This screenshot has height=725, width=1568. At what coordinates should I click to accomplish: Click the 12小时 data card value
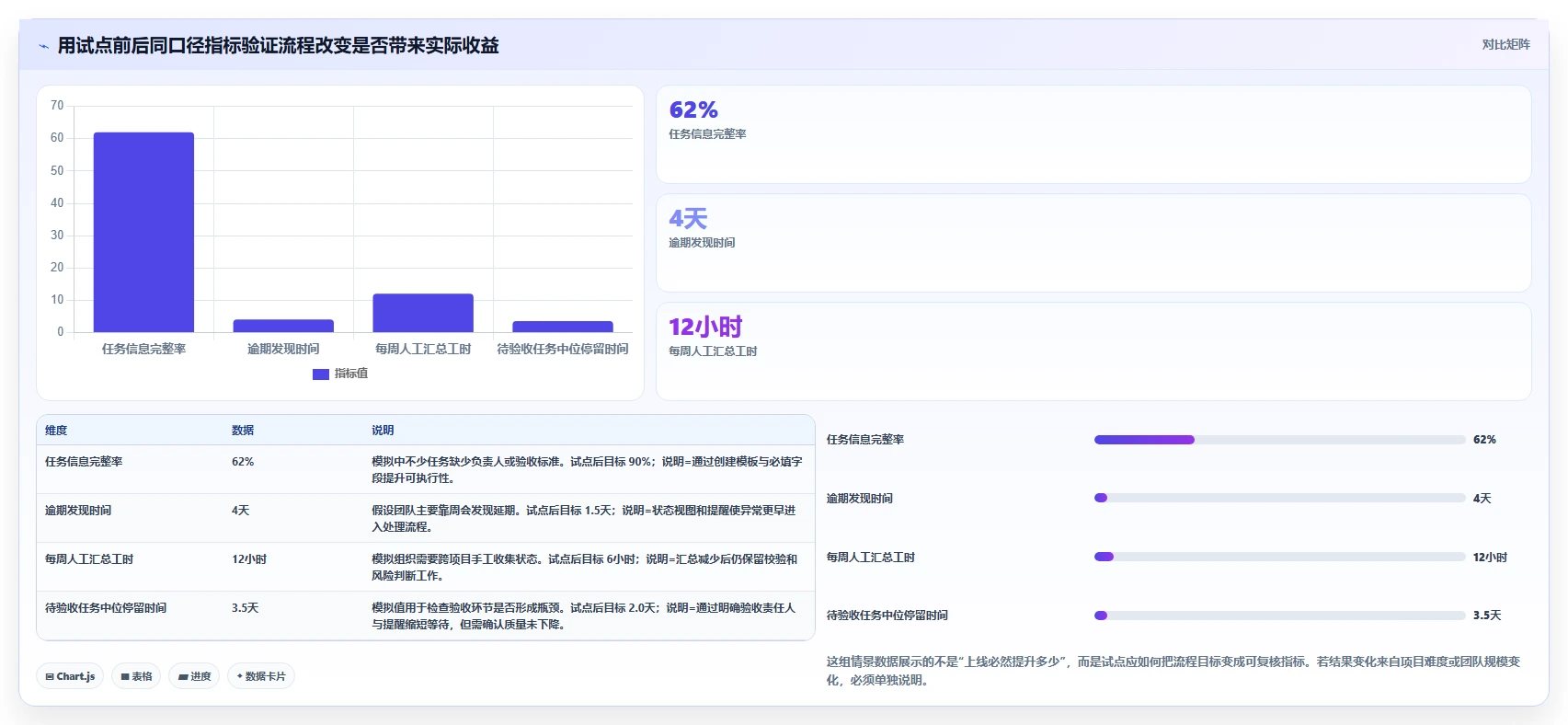pos(705,328)
